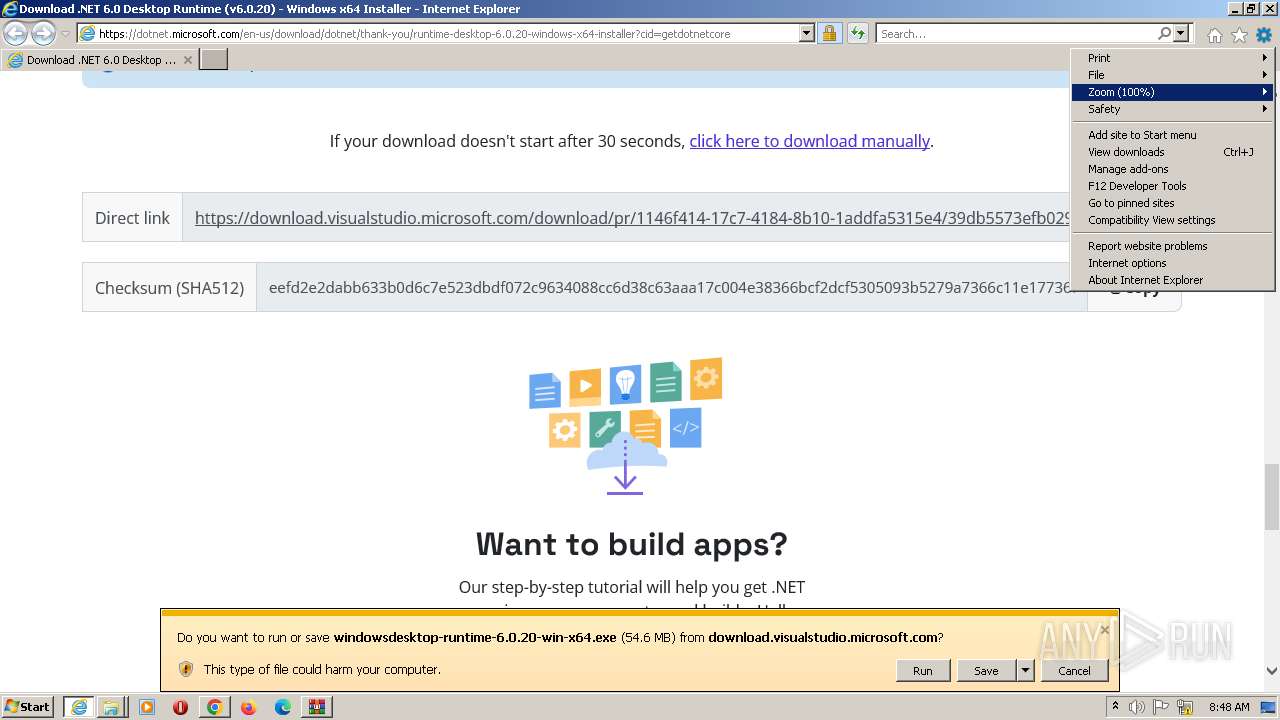The image size is (1280, 720).
Task: Launch media player from taskbar
Action: pos(147,707)
